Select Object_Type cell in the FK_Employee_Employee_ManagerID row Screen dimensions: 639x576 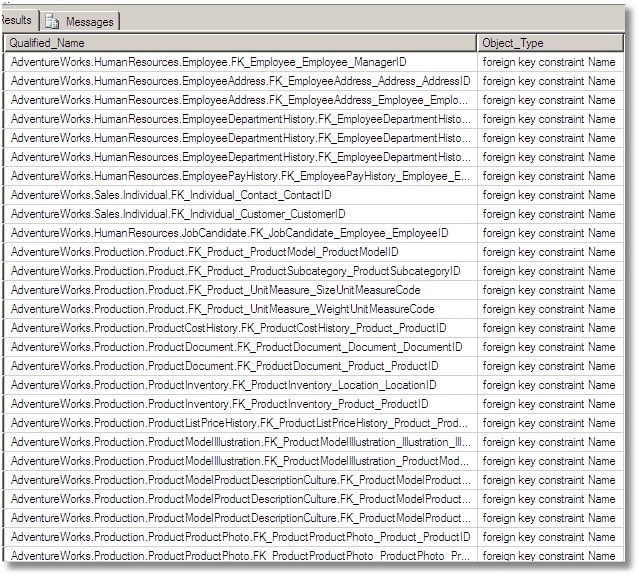pyautogui.click(x=550, y=62)
